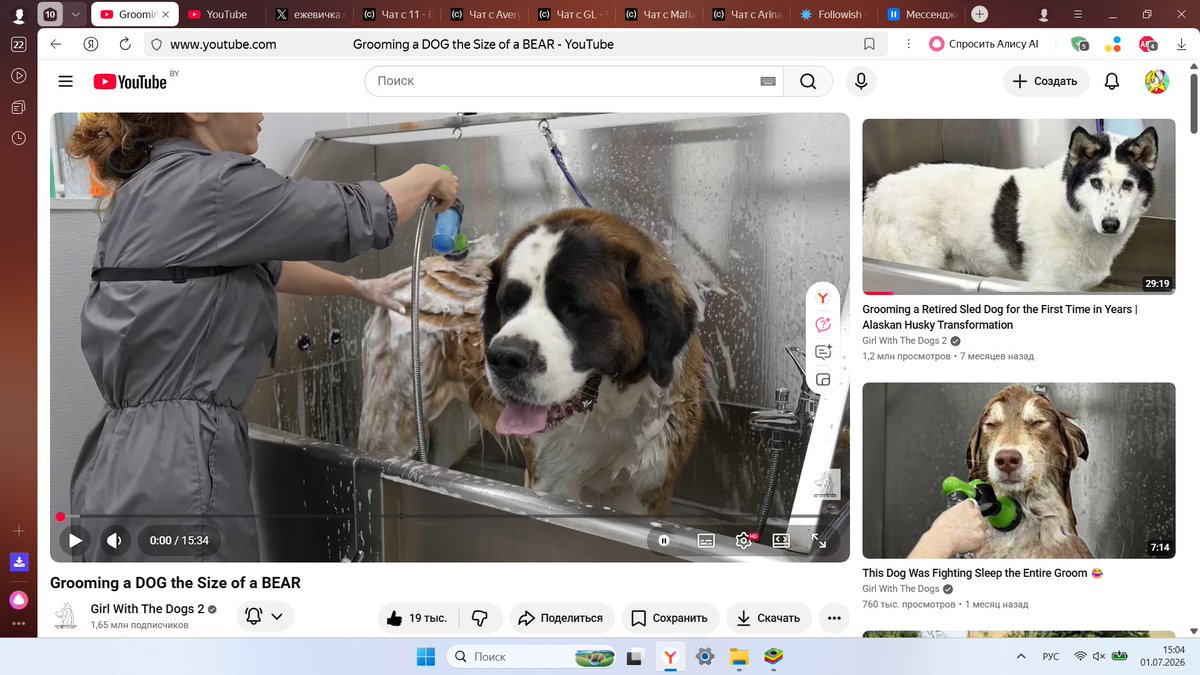Click Сохранить to save the video
This screenshot has height=675, width=1200.
click(670, 618)
